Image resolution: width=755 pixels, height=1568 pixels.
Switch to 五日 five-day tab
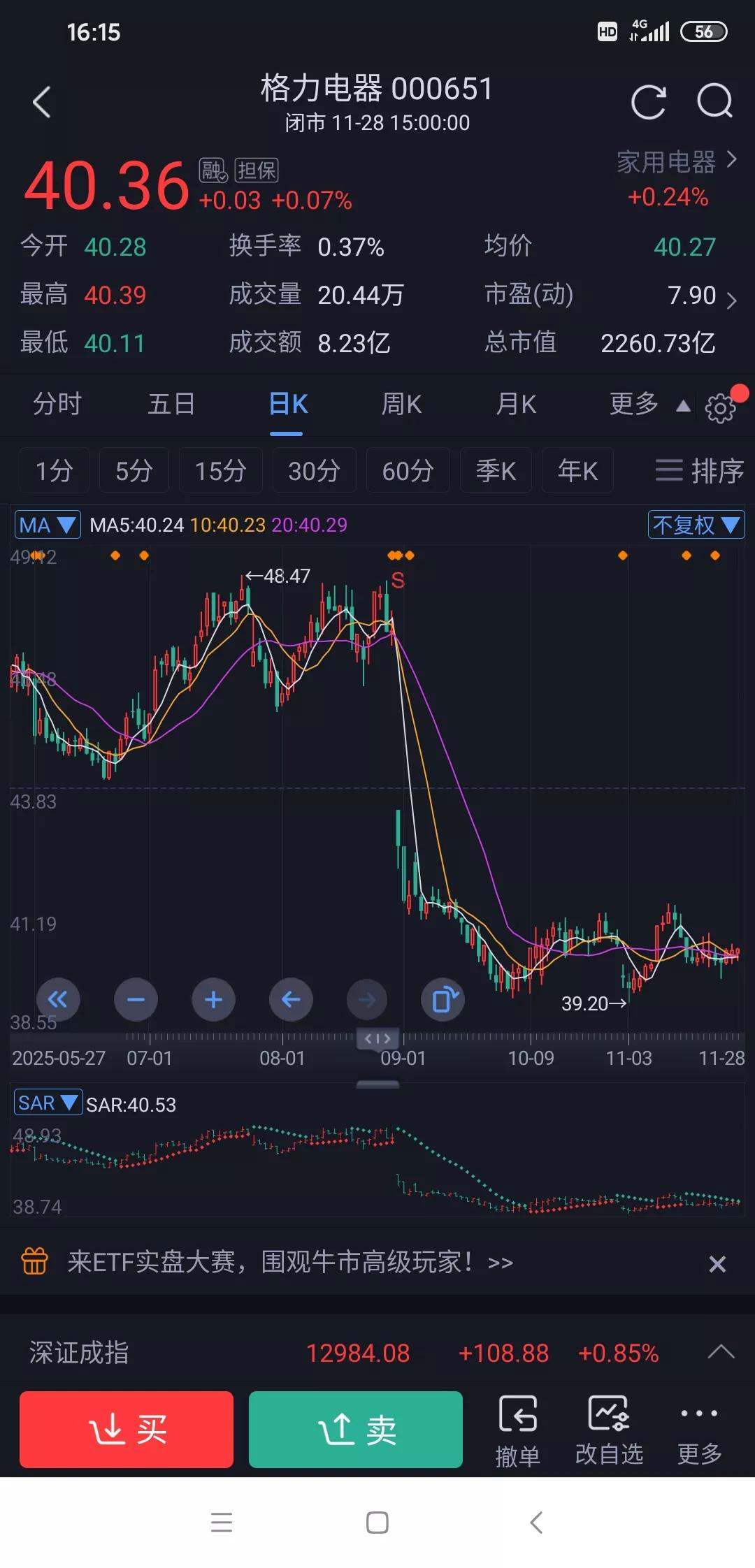[171, 404]
